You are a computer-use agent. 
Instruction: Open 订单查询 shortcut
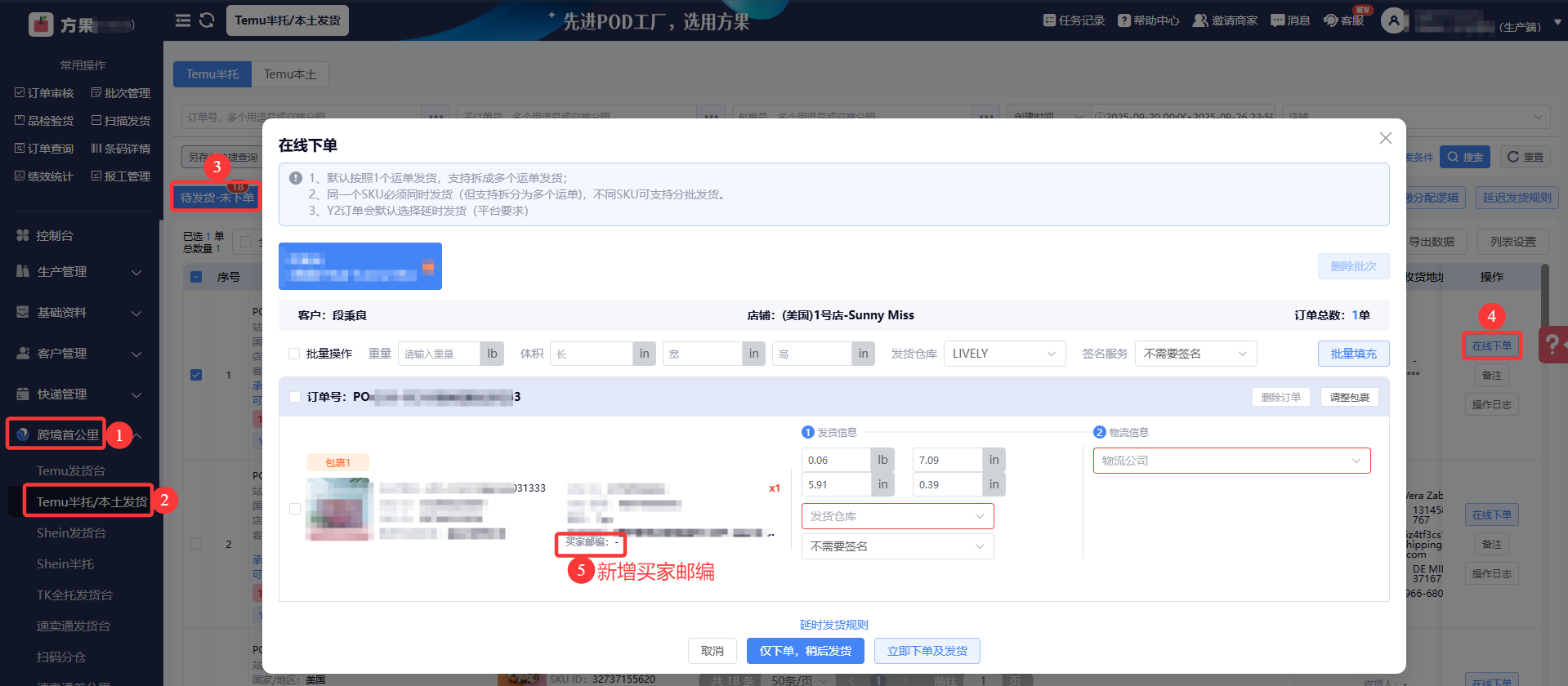click(x=44, y=149)
